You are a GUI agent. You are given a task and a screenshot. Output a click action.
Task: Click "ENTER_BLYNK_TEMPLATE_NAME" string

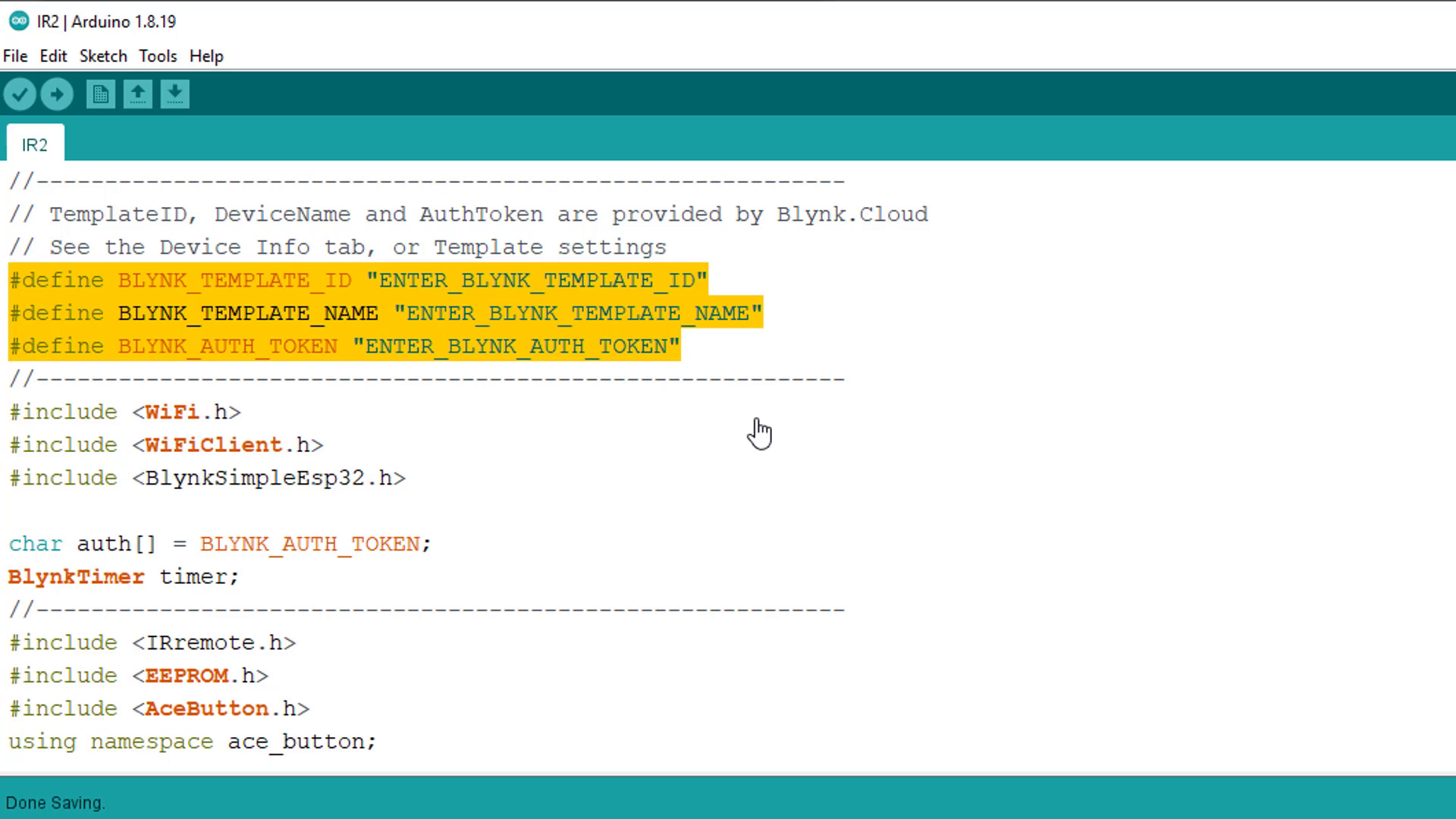pos(578,313)
